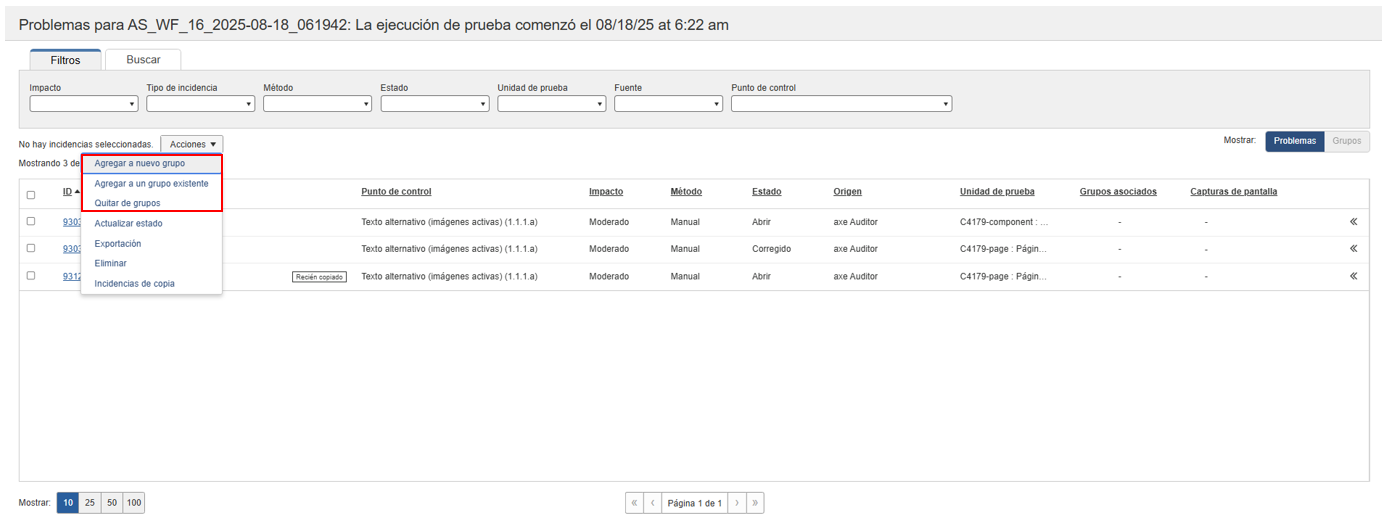Image resolution: width=1382 pixels, height=520 pixels.
Task: Select the checkbox for the third issue
Action: 31,275
